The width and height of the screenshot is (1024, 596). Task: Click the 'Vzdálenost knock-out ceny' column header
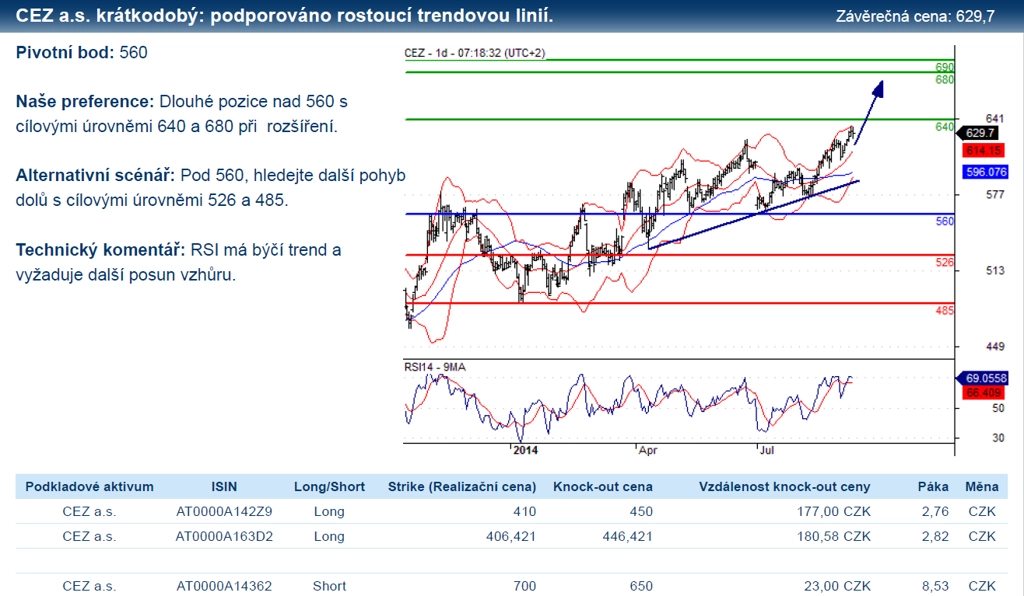(784, 486)
